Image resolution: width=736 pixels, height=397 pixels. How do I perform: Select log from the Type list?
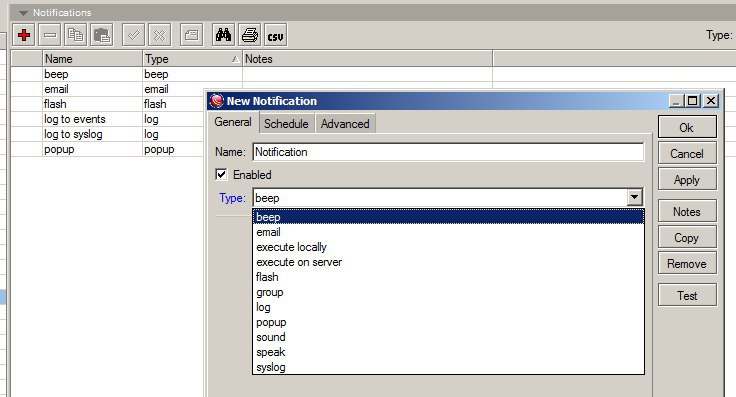448,307
